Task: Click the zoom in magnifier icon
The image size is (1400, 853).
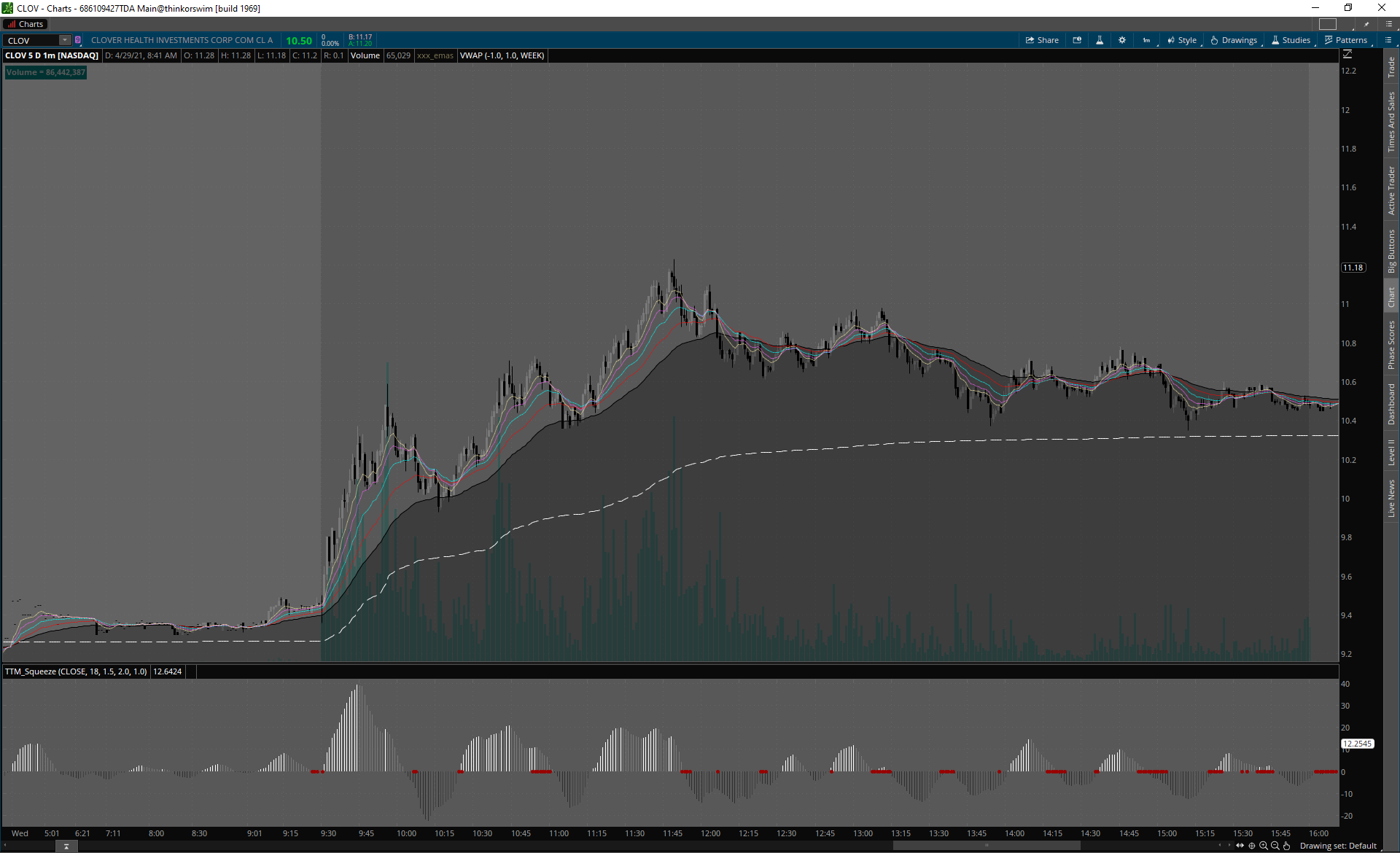Action: (x=1264, y=846)
